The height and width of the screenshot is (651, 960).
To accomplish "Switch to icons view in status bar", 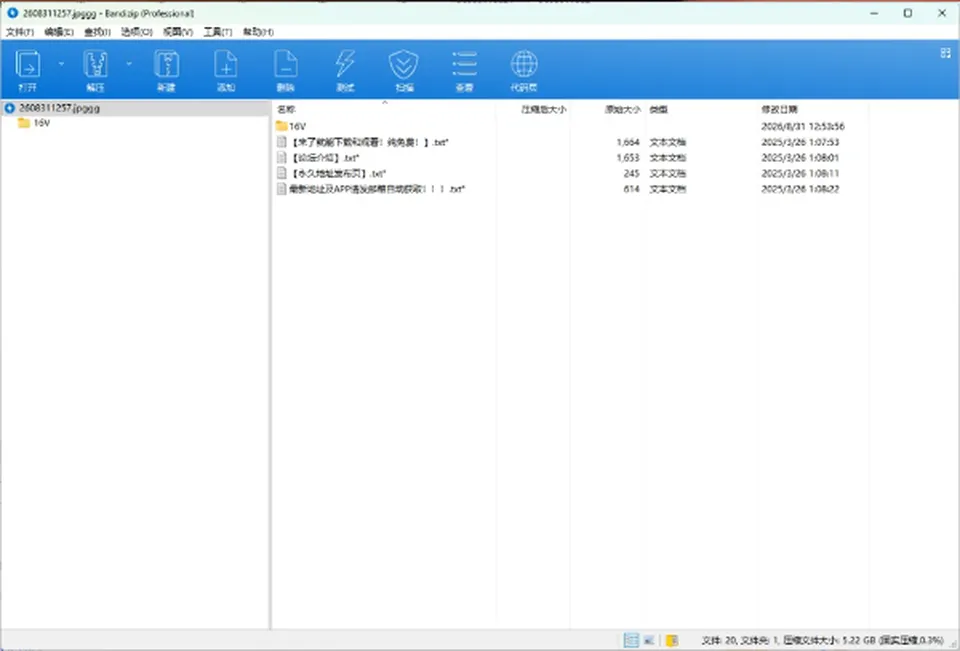I will pyautogui.click(x=649, y=640).
